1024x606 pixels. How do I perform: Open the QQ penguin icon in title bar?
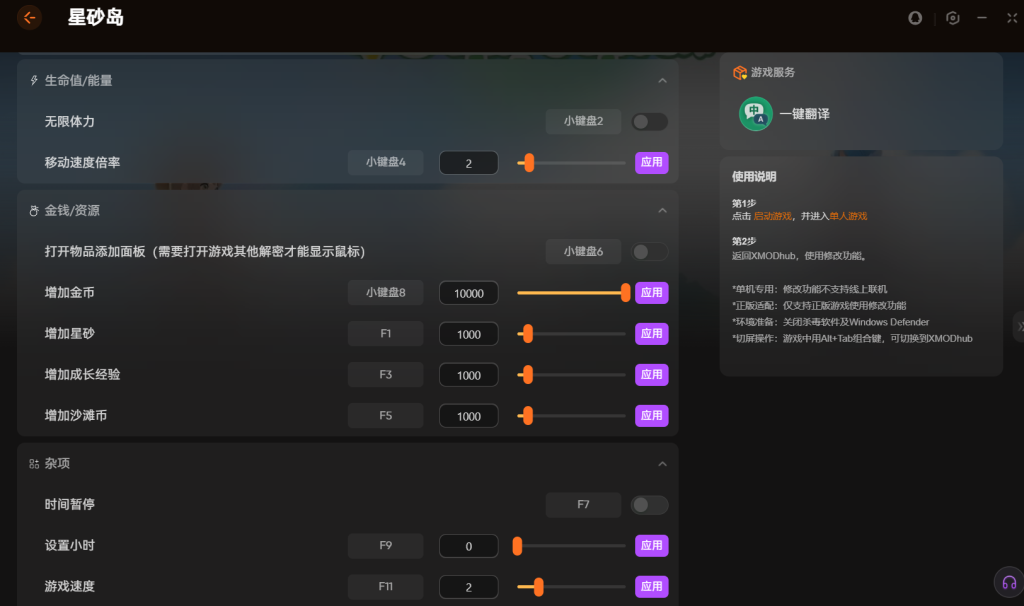tap(914, 18)
